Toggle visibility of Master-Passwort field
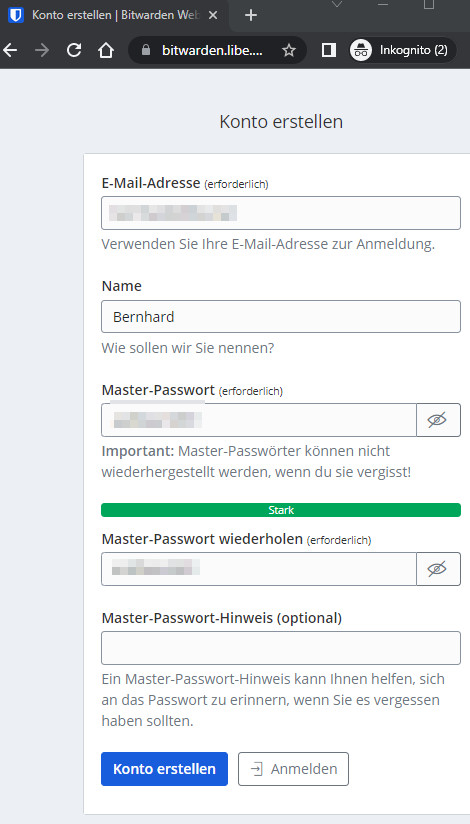This screenshot has height=824, width=470. coord(438,420)
